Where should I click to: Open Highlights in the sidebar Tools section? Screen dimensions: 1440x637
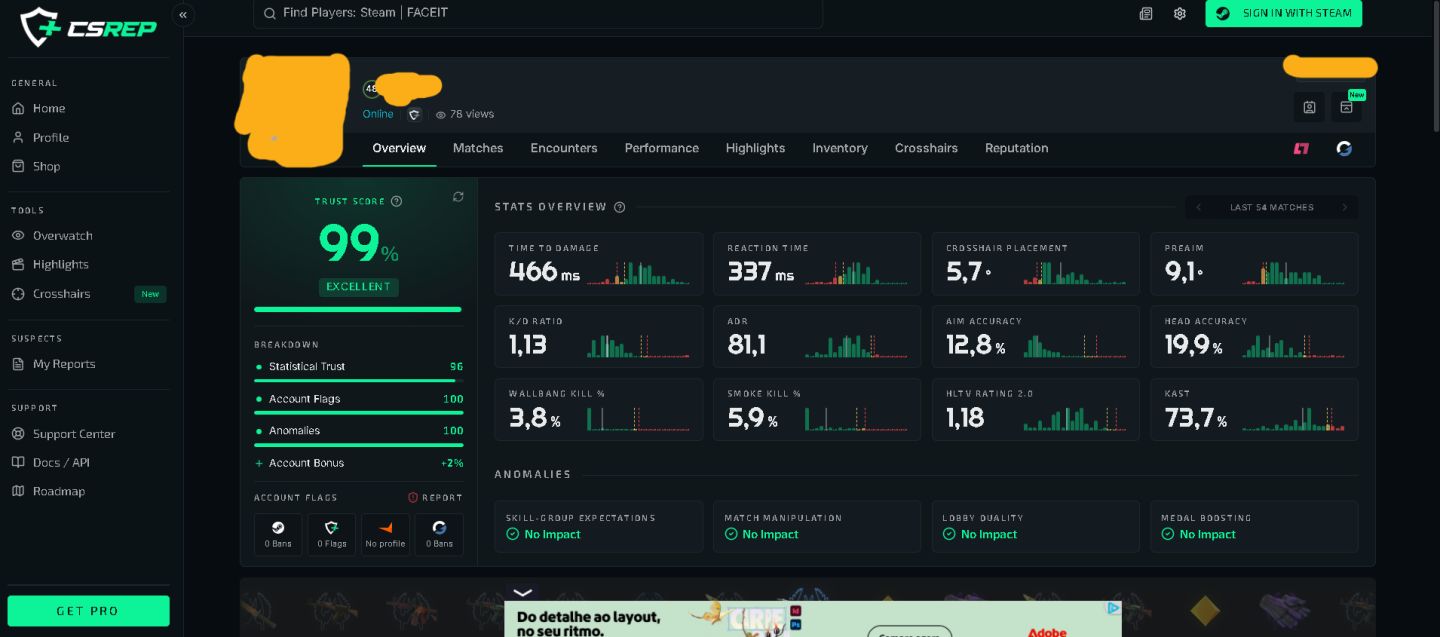click(50, 264)
